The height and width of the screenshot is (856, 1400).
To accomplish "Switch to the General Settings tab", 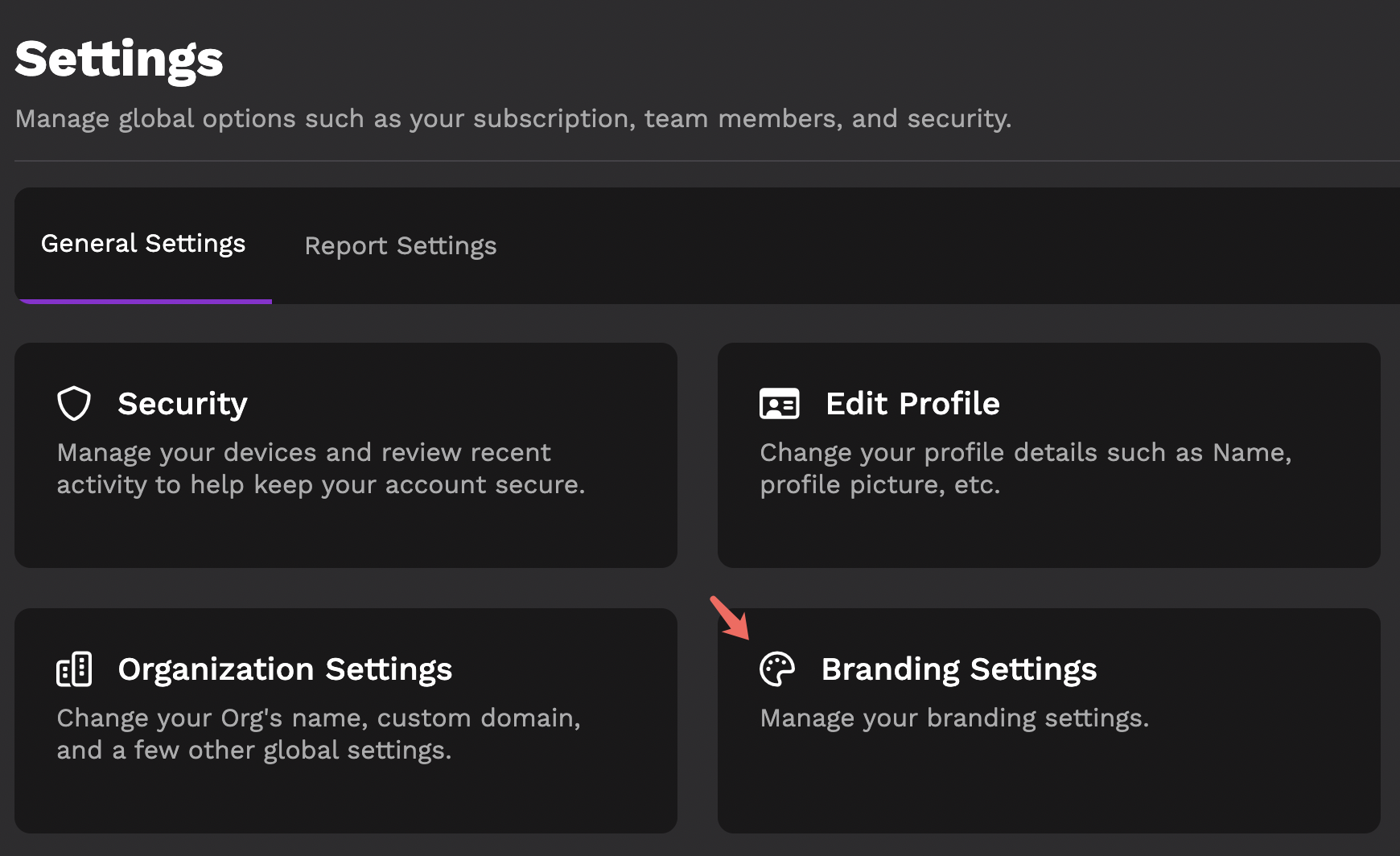I will 143,244.
